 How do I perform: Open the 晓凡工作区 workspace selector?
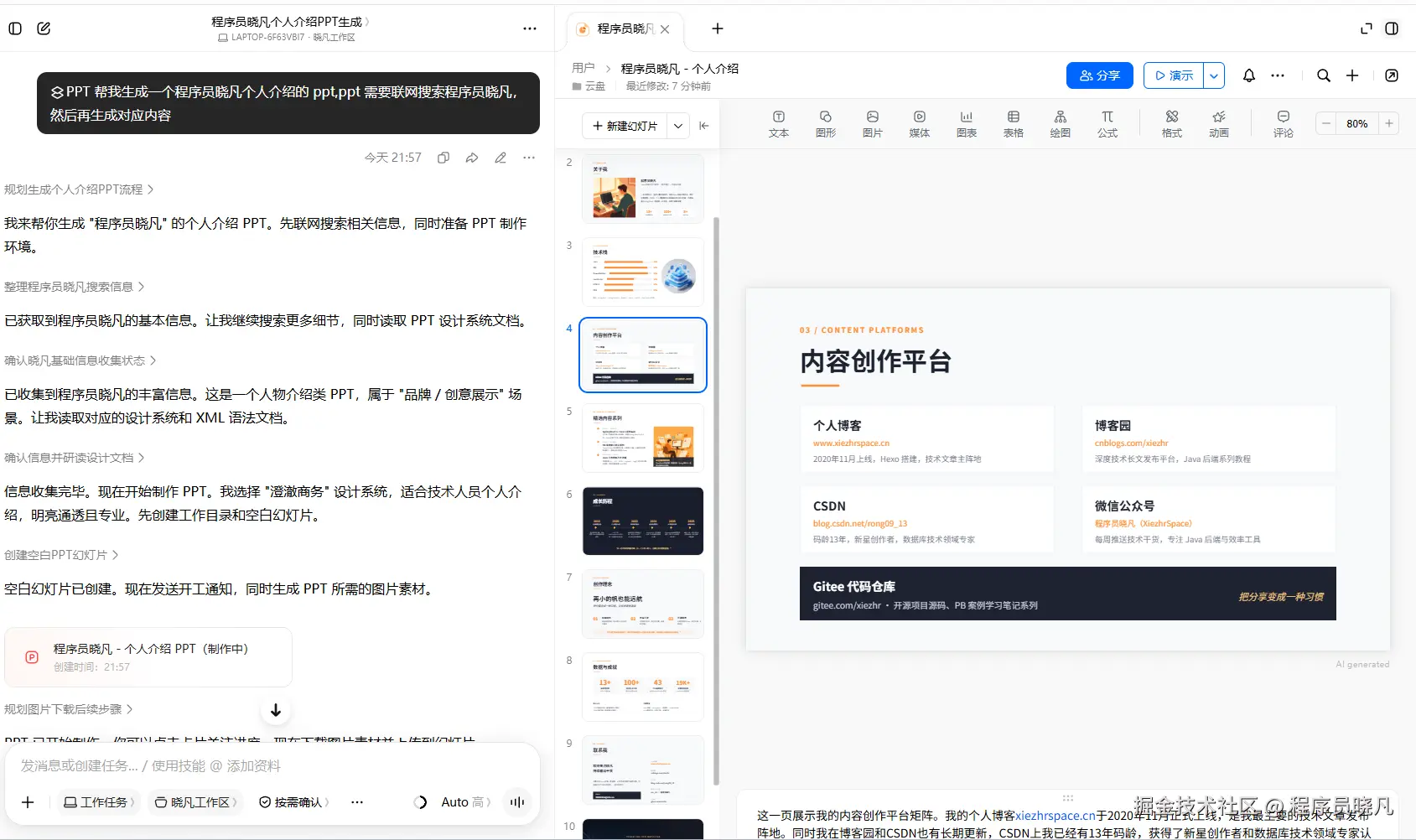coord(196,802)
